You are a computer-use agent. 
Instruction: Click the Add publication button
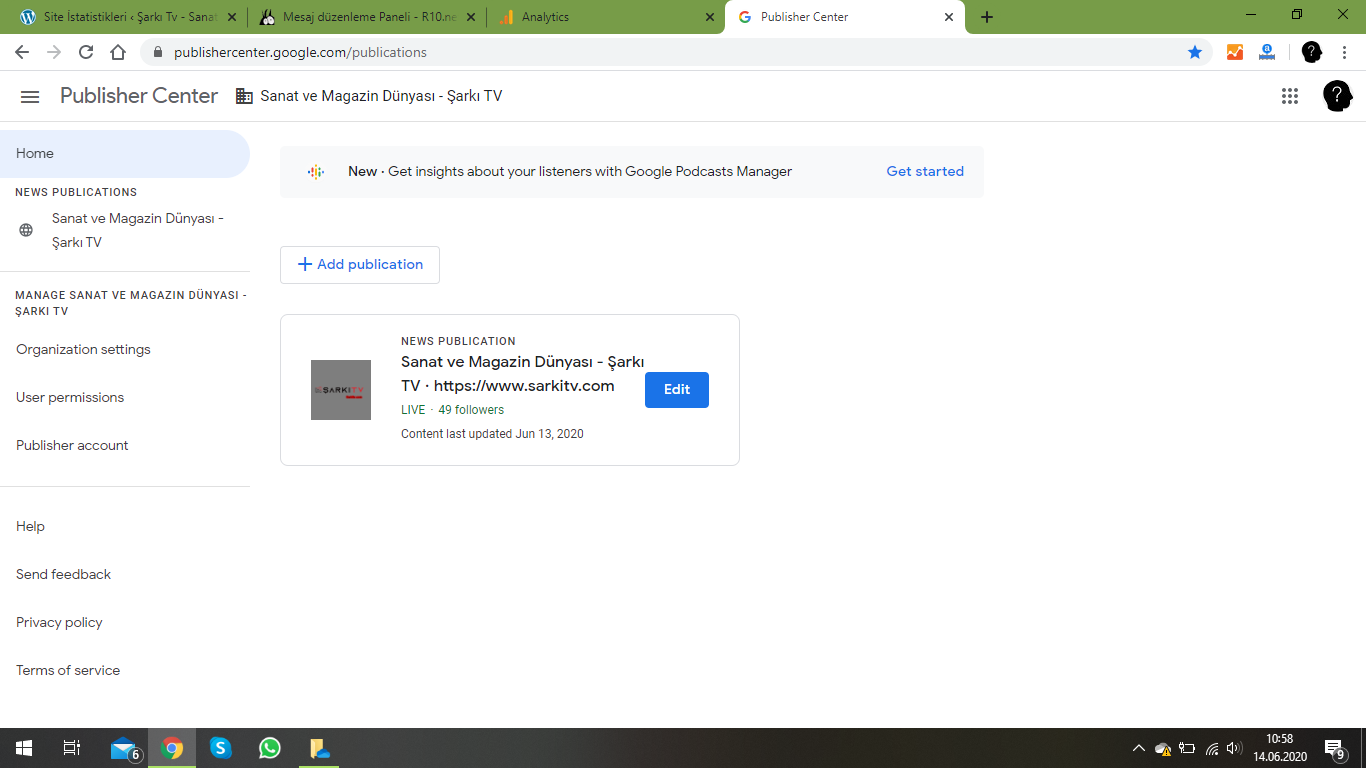coord(360,265)
